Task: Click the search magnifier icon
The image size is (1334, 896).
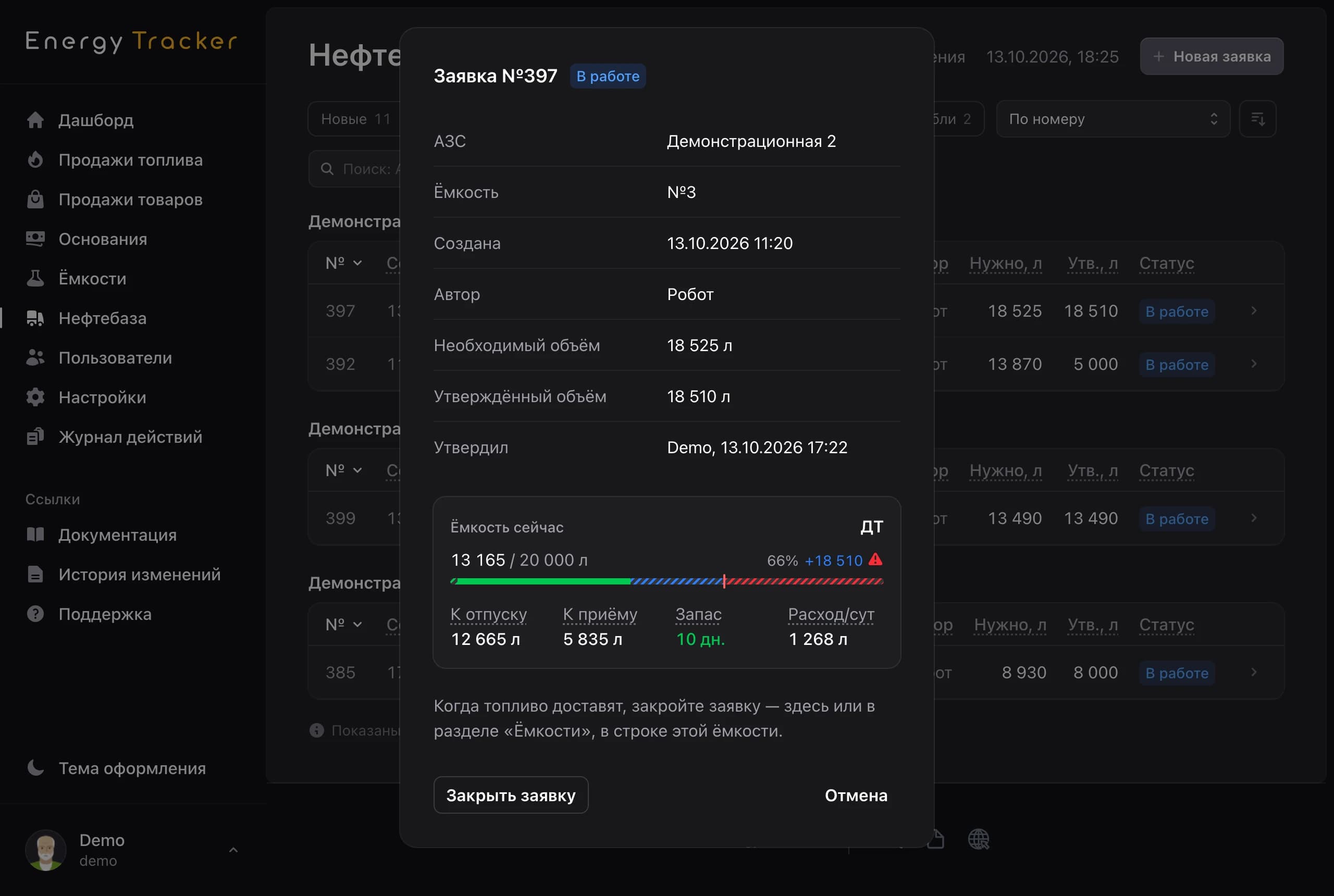Action: coord(327,169)
